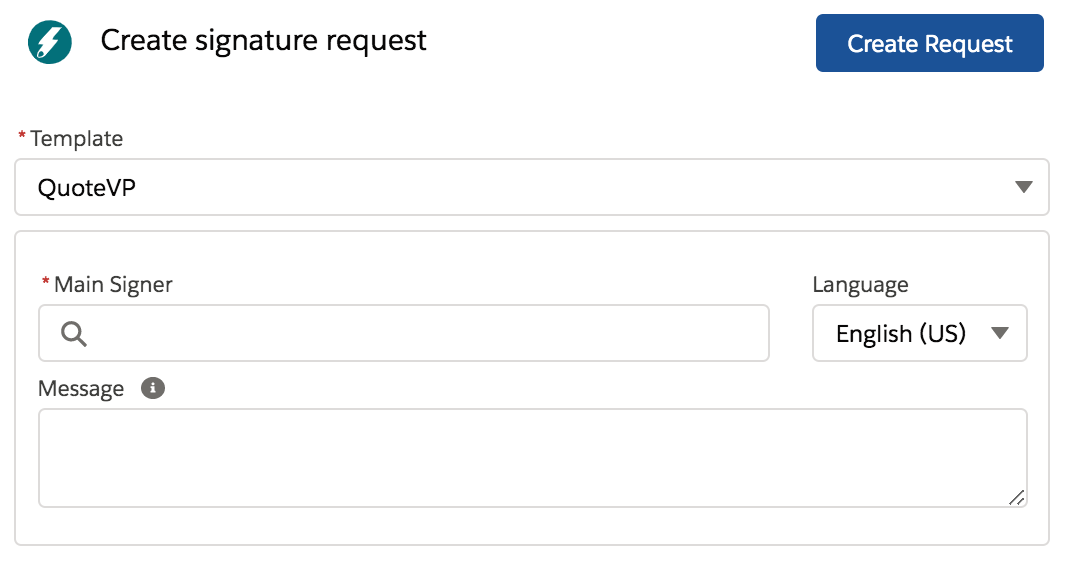Click the info icon beside Message

(x=153, y=388)
